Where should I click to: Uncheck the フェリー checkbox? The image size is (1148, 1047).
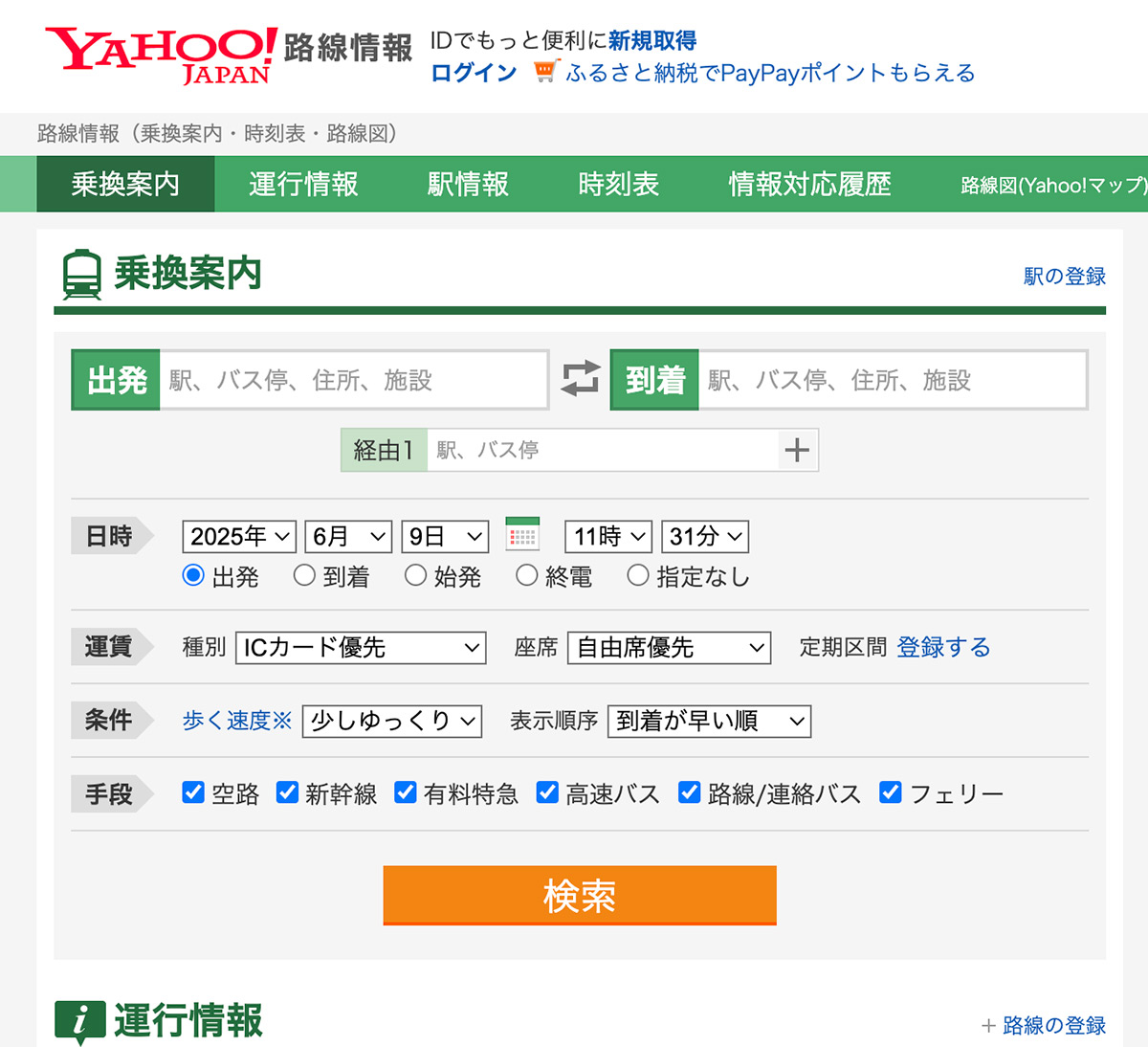(x=890, y=792)
